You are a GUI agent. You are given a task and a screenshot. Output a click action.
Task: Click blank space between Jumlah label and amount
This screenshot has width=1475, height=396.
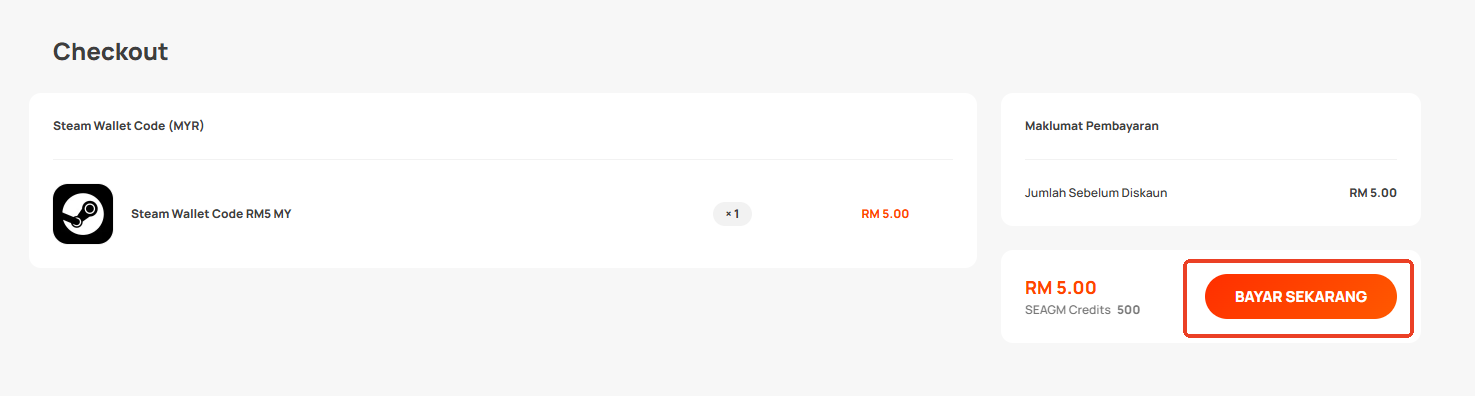pyautogui.click(x=1258, y=193)
